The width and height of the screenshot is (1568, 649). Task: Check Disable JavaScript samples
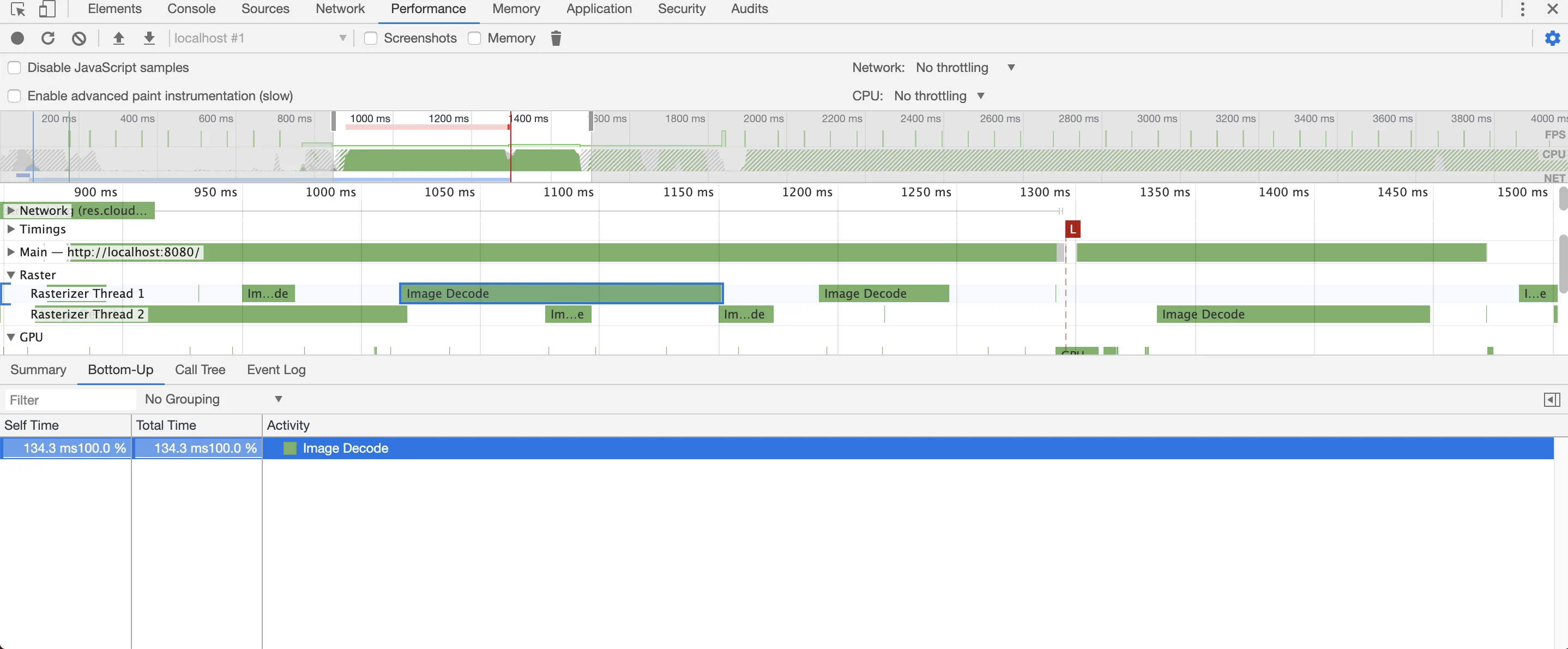(14, 67)
